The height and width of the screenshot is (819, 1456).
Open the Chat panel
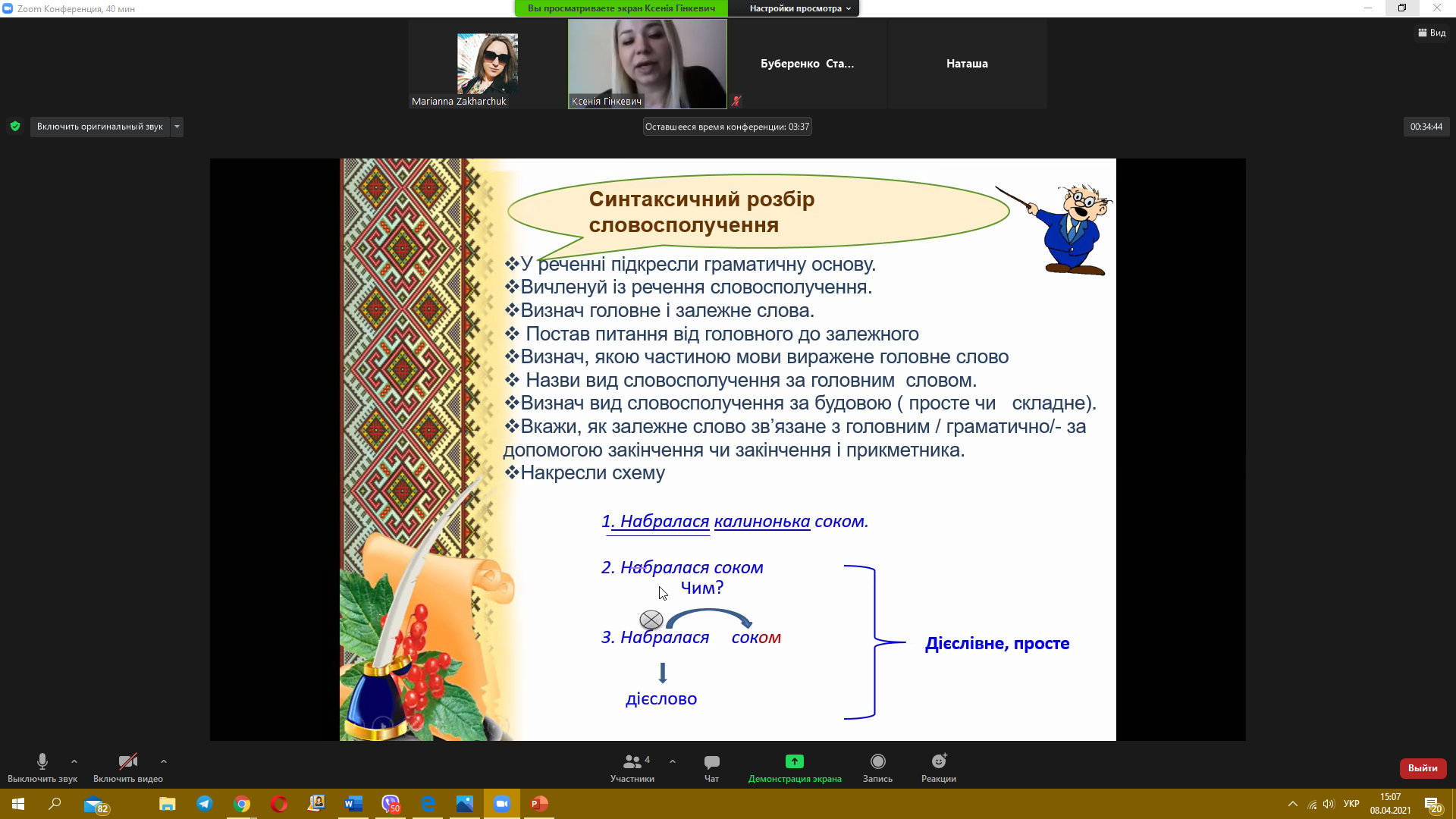pyautogui.click(x=711, y=767)
